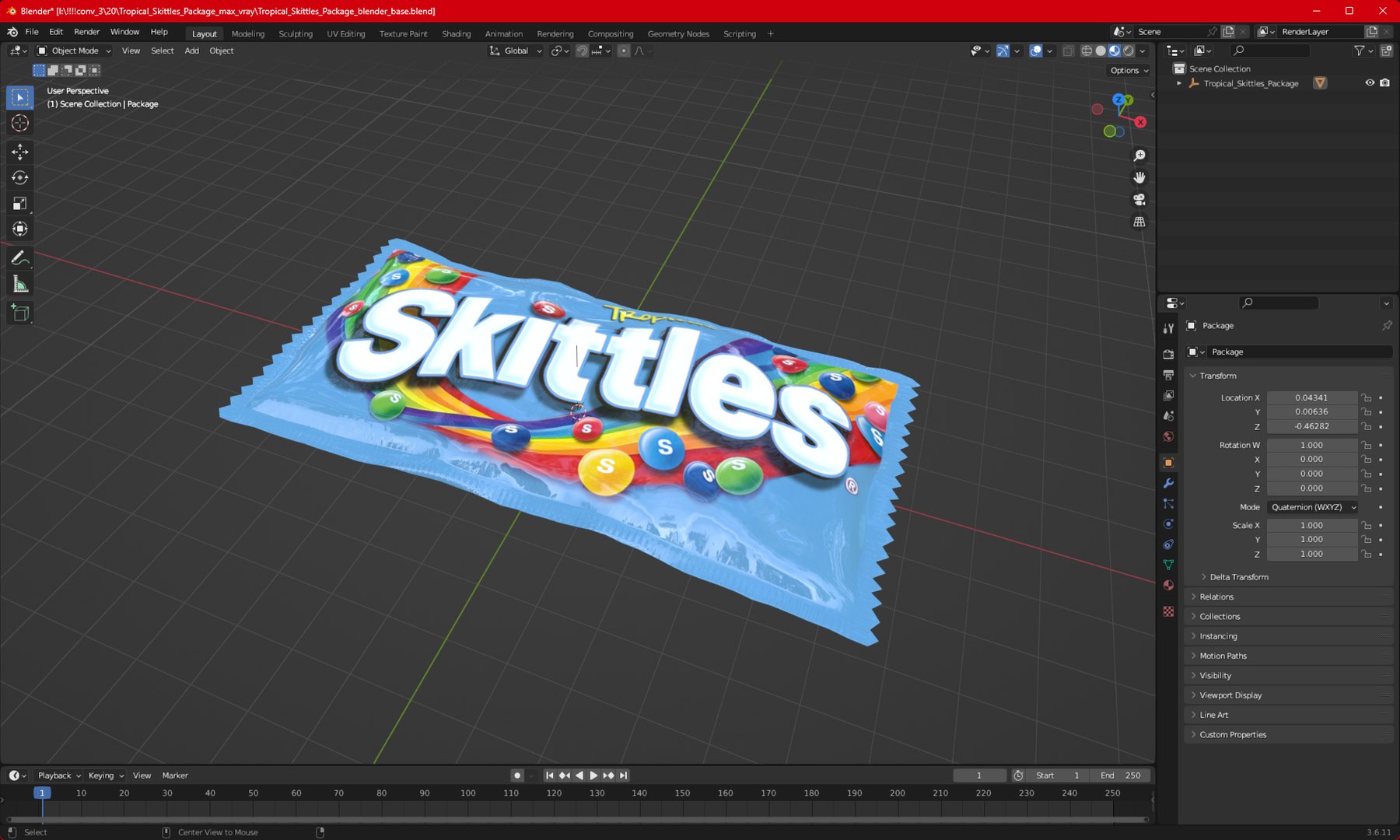Open the File menu
1400x840 pixels.
pyautogui.click(x=32, y=32)
